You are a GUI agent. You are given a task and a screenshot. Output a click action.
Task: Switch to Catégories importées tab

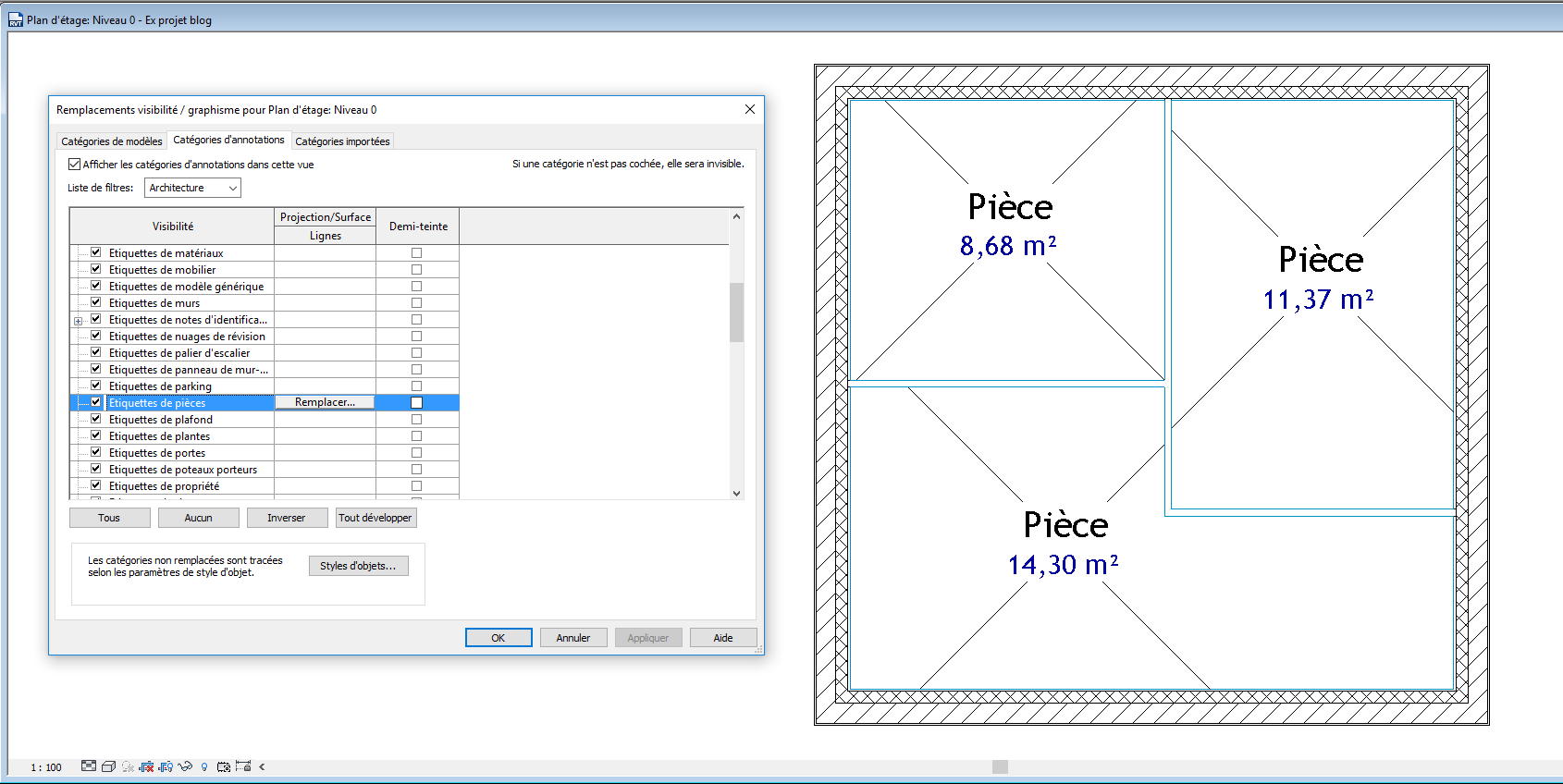[x=342, y=141]
